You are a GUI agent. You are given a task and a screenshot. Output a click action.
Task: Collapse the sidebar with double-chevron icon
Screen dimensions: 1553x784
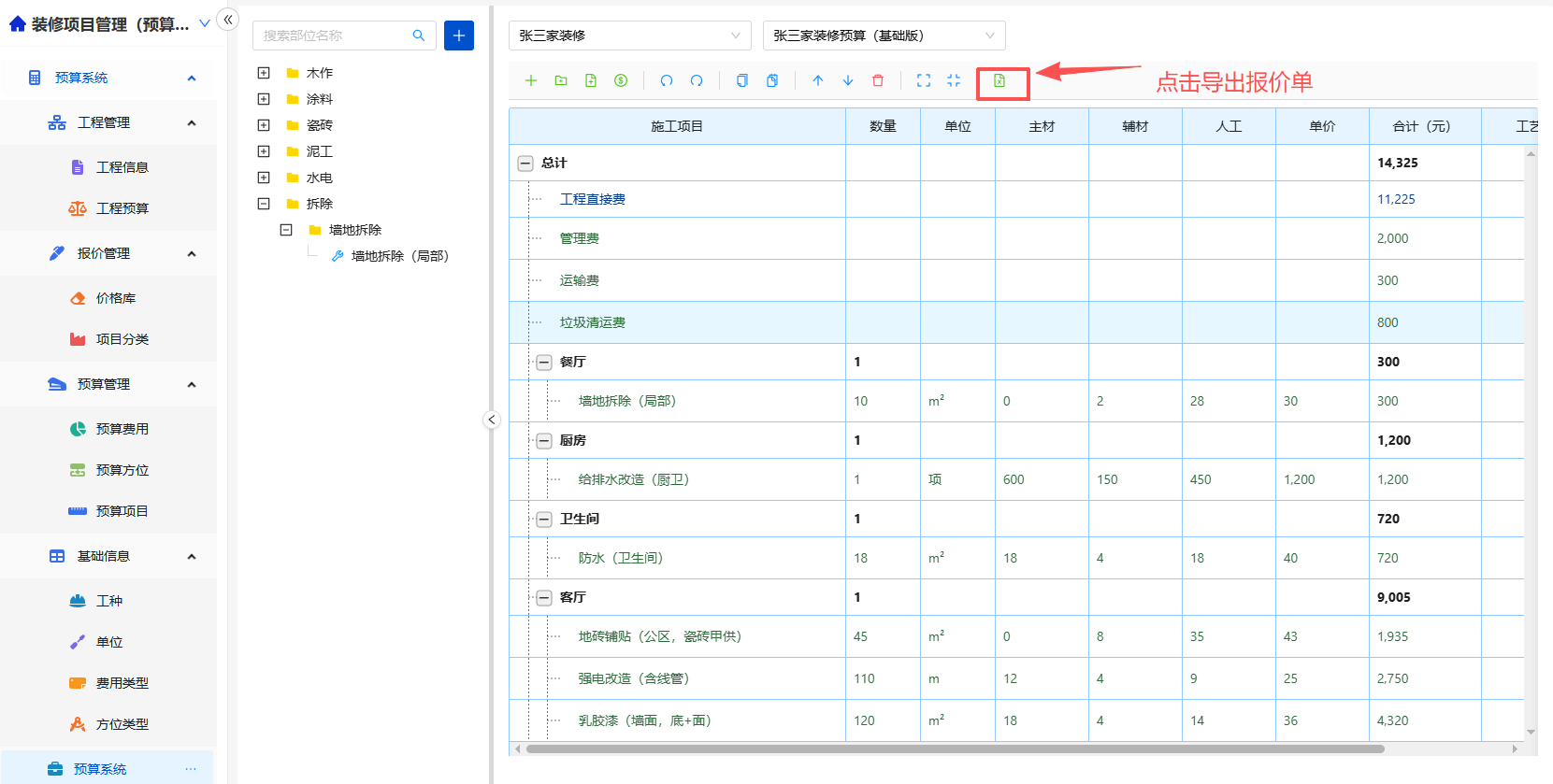pos(228,19)
